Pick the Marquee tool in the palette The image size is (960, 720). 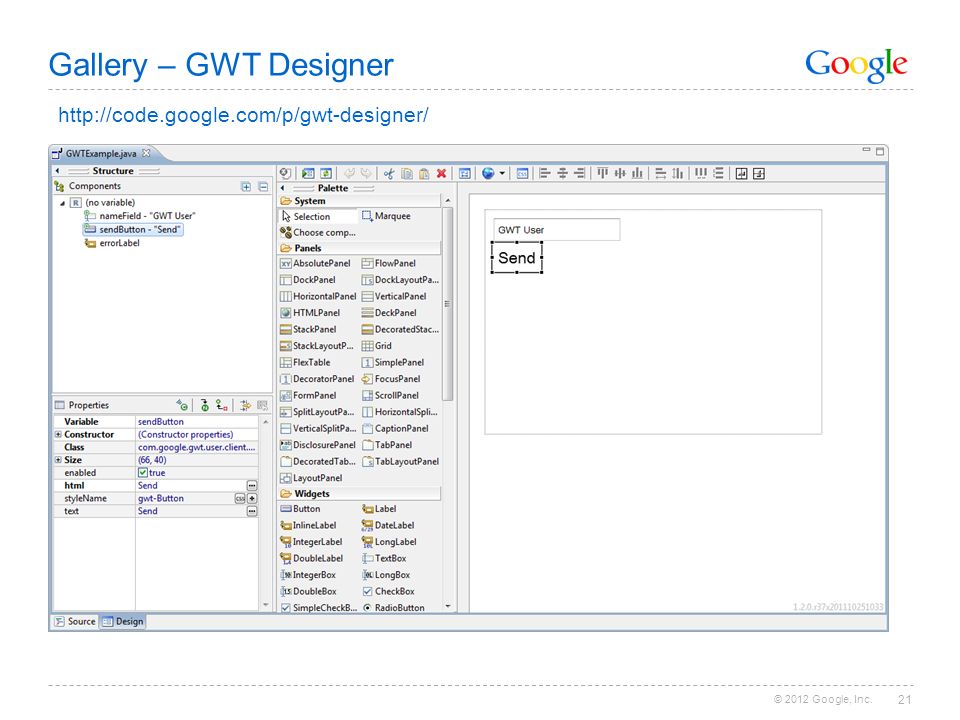click(x=386, y=216)
